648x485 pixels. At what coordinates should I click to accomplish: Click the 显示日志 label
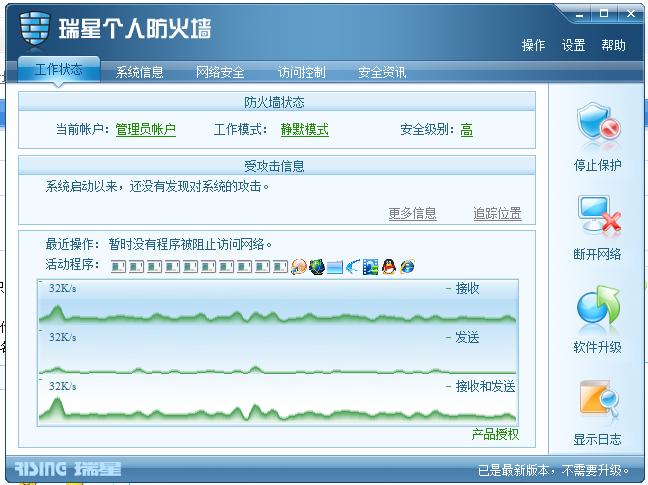(x=598, y=440)
